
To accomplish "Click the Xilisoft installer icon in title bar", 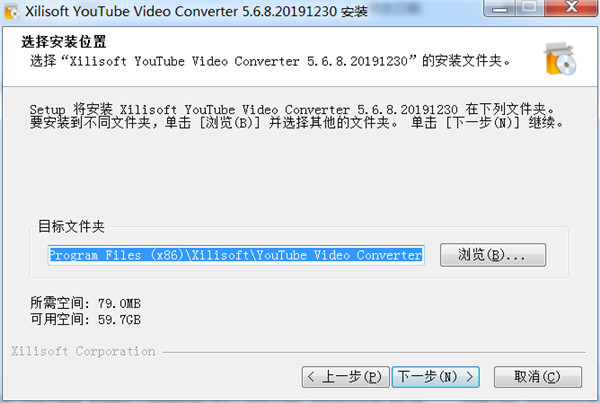I will [11, 11].
